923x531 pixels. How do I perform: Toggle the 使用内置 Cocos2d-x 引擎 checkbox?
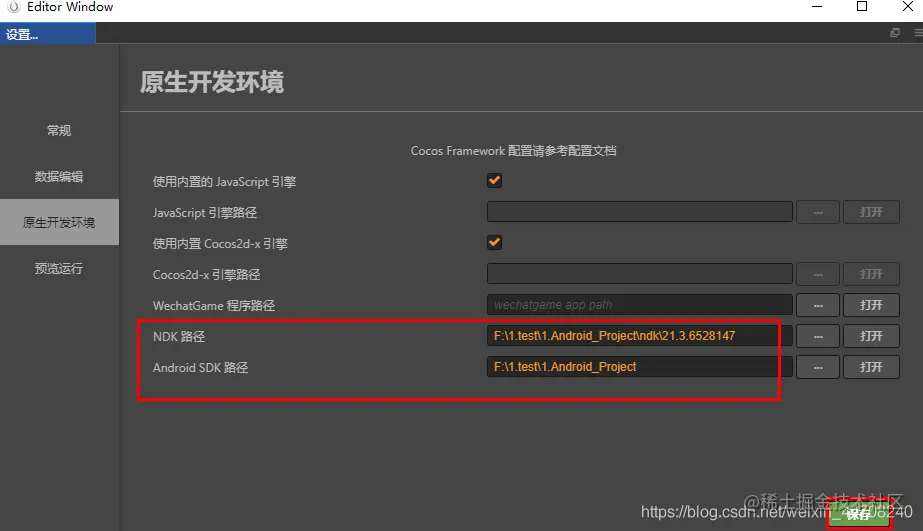coord(494,243)
